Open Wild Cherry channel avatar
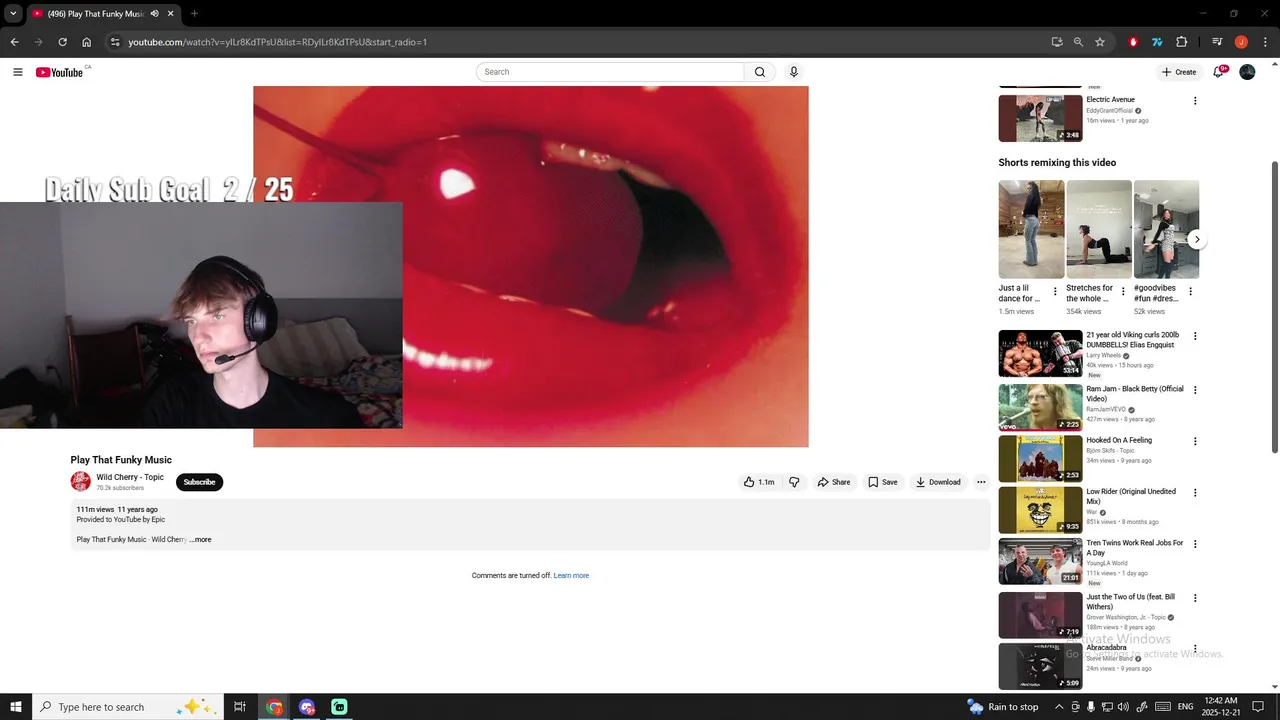1280x720 pixels. tap(80, 482)
